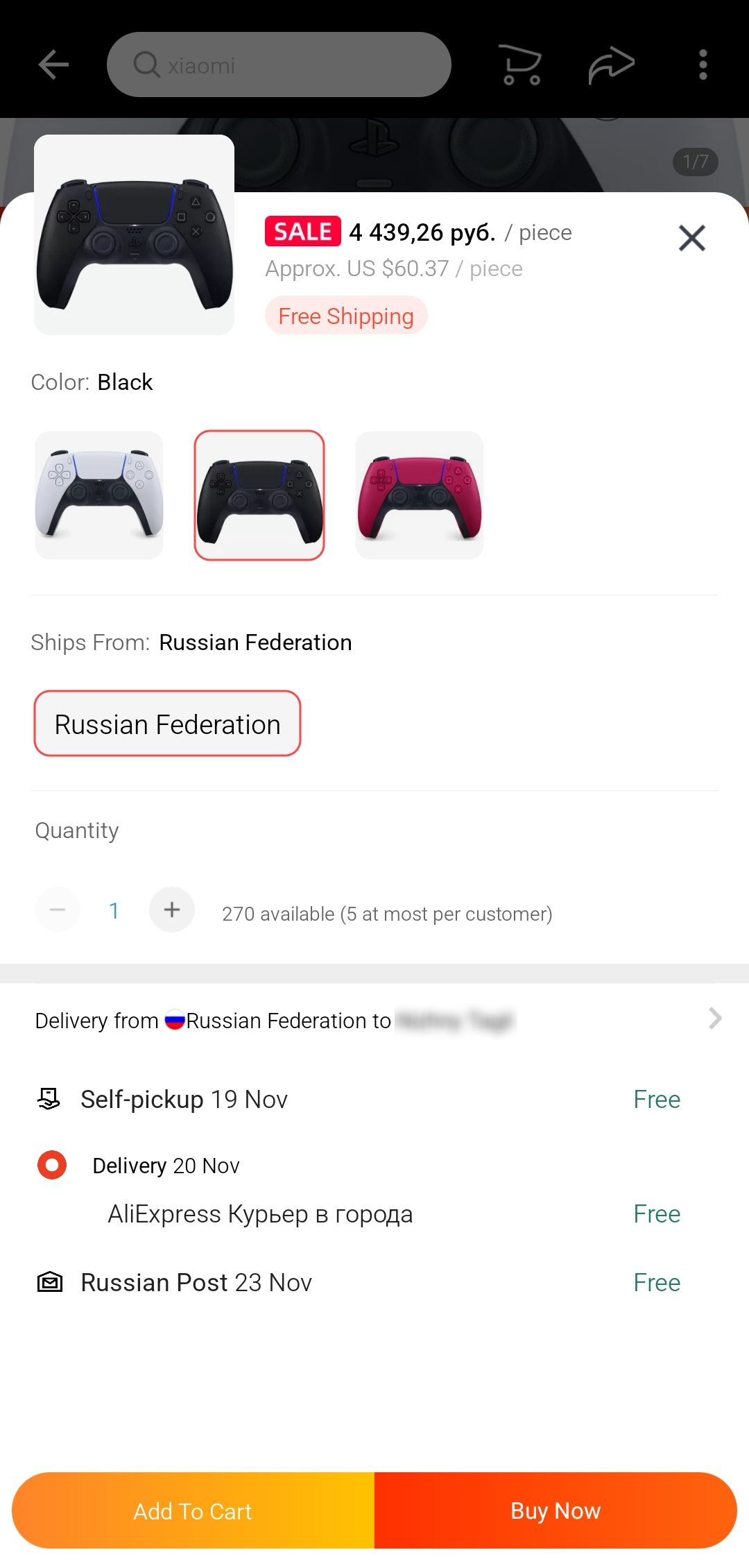Choose Self-pickup 19 Nov option
Image resolution: width=749 pixels, height=1568 pixels.
click(x=184, y=1100)
